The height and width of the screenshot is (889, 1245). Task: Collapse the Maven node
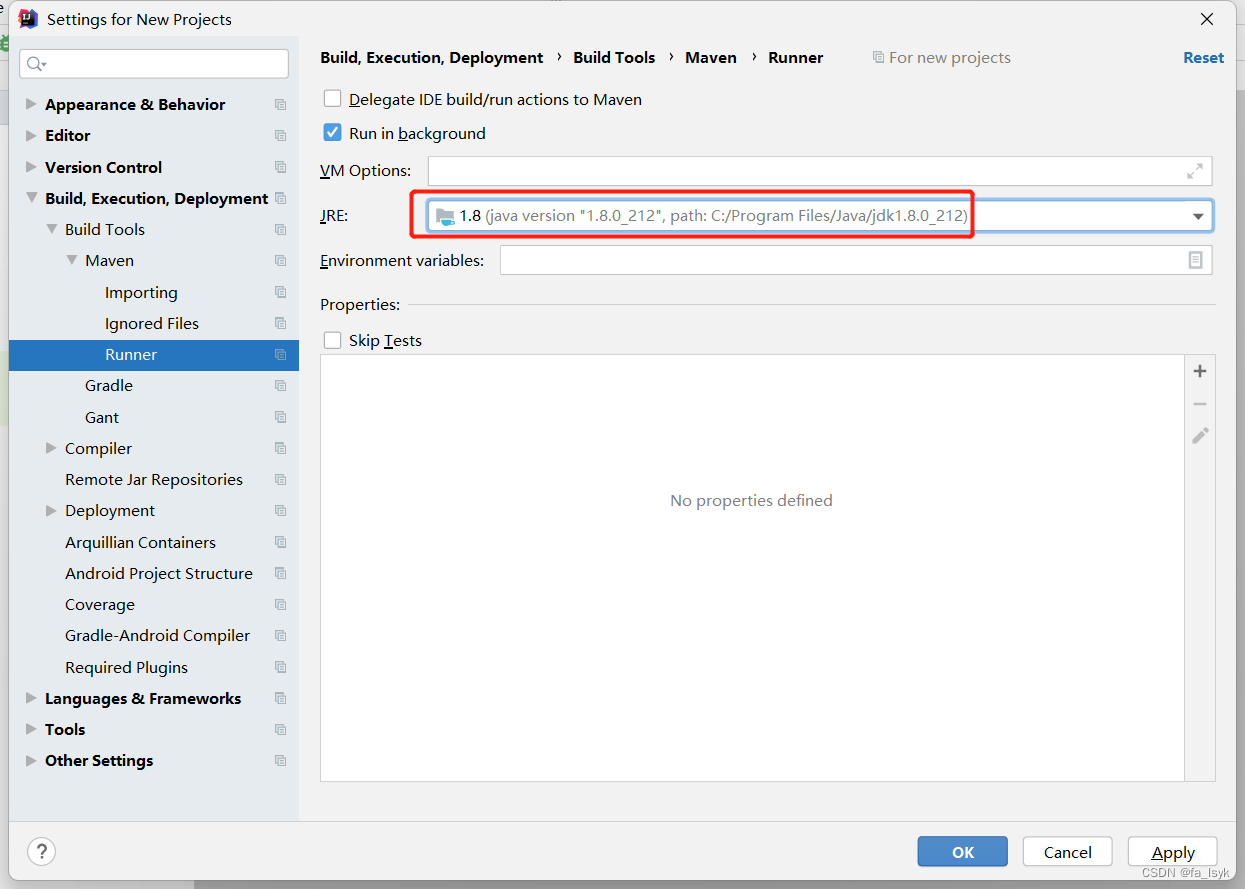[x=71, y=260]
